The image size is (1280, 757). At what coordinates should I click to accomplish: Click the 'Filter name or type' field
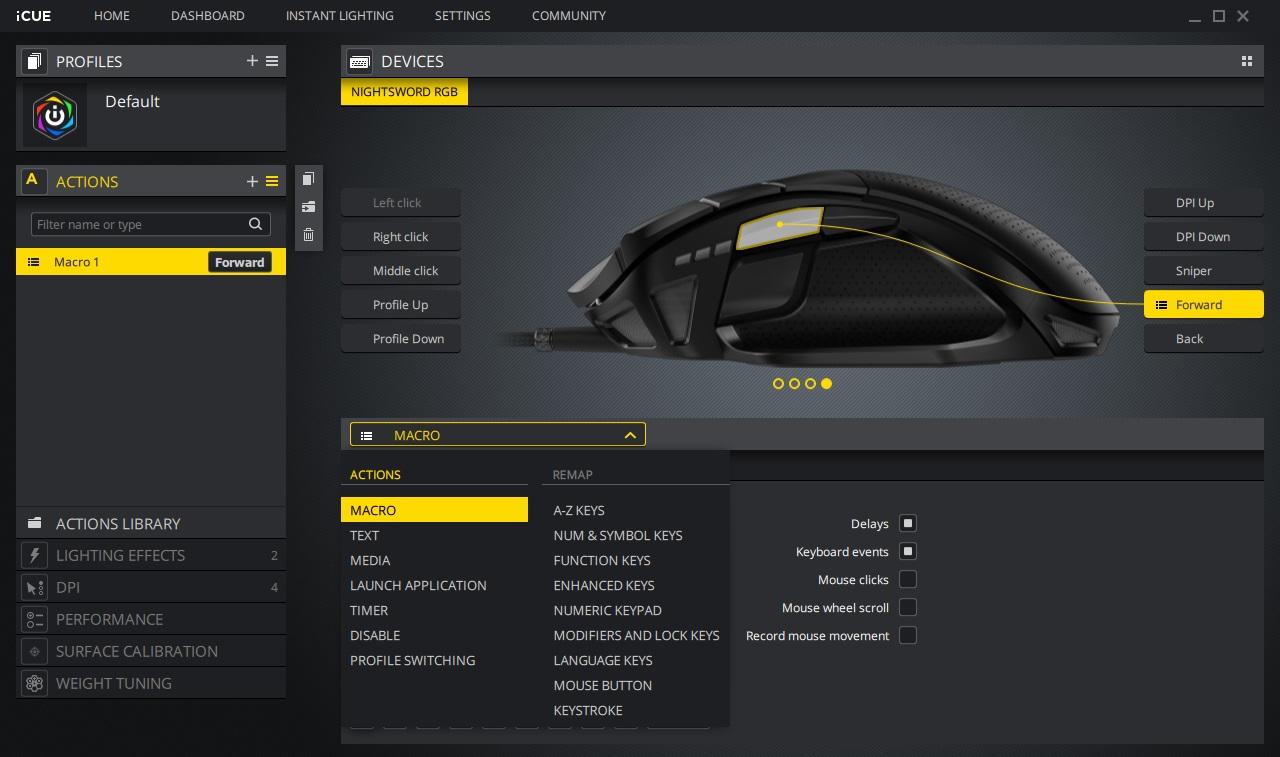151,224
